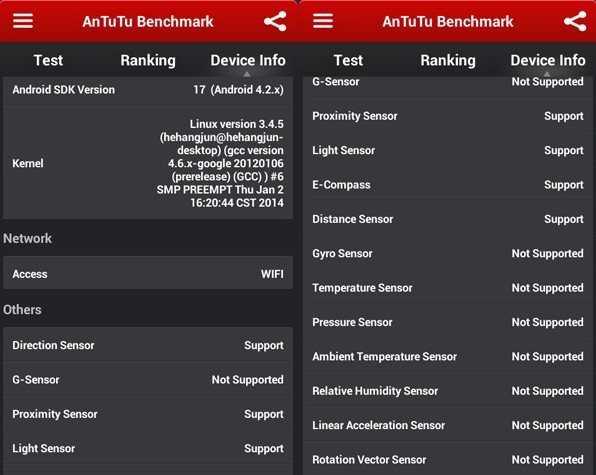Switch to Ranking tab on left screen
Image resolution: width=596 pixels, height=475 pixels.
tap(148, 60)
